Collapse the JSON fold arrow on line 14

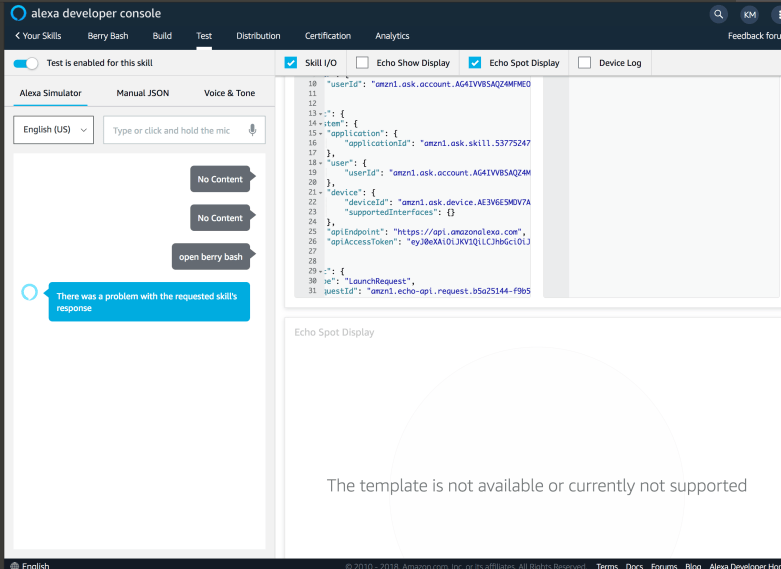320,124
